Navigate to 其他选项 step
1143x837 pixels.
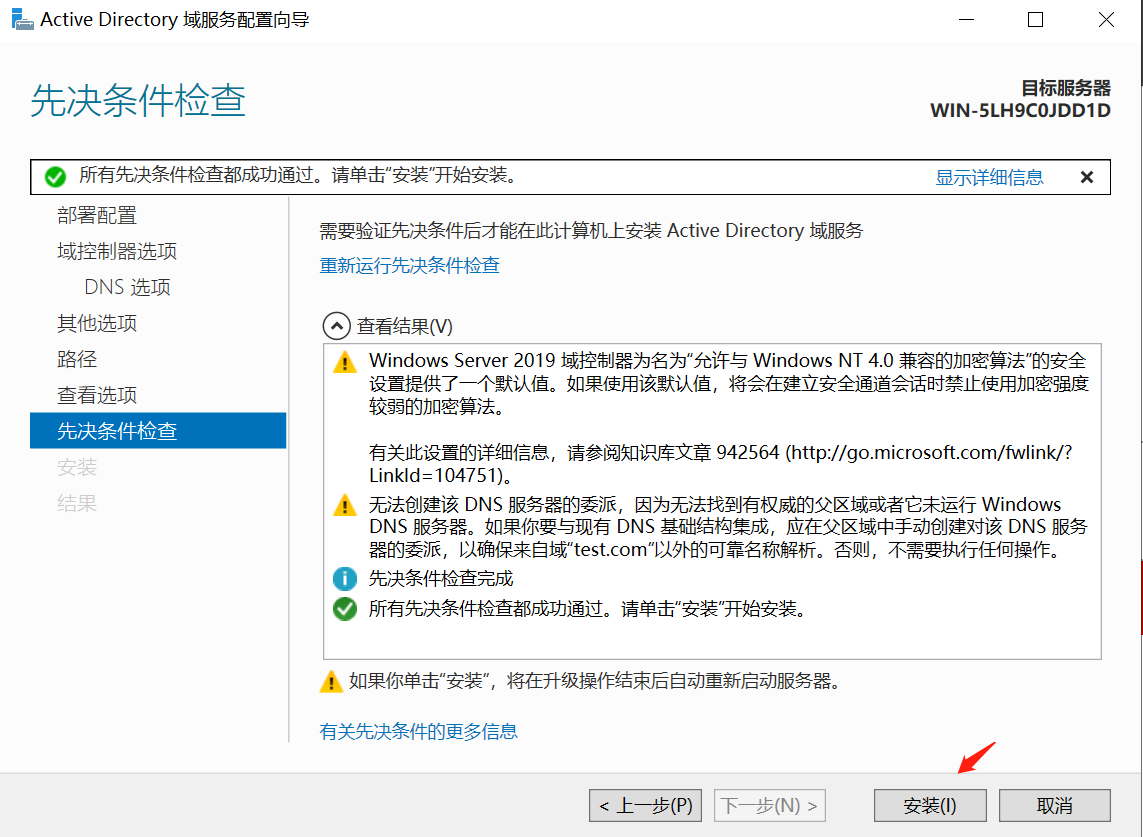point(97,323)
